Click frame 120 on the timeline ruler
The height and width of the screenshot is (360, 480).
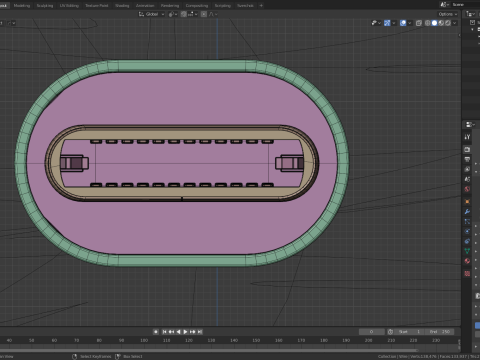[189, 340]
